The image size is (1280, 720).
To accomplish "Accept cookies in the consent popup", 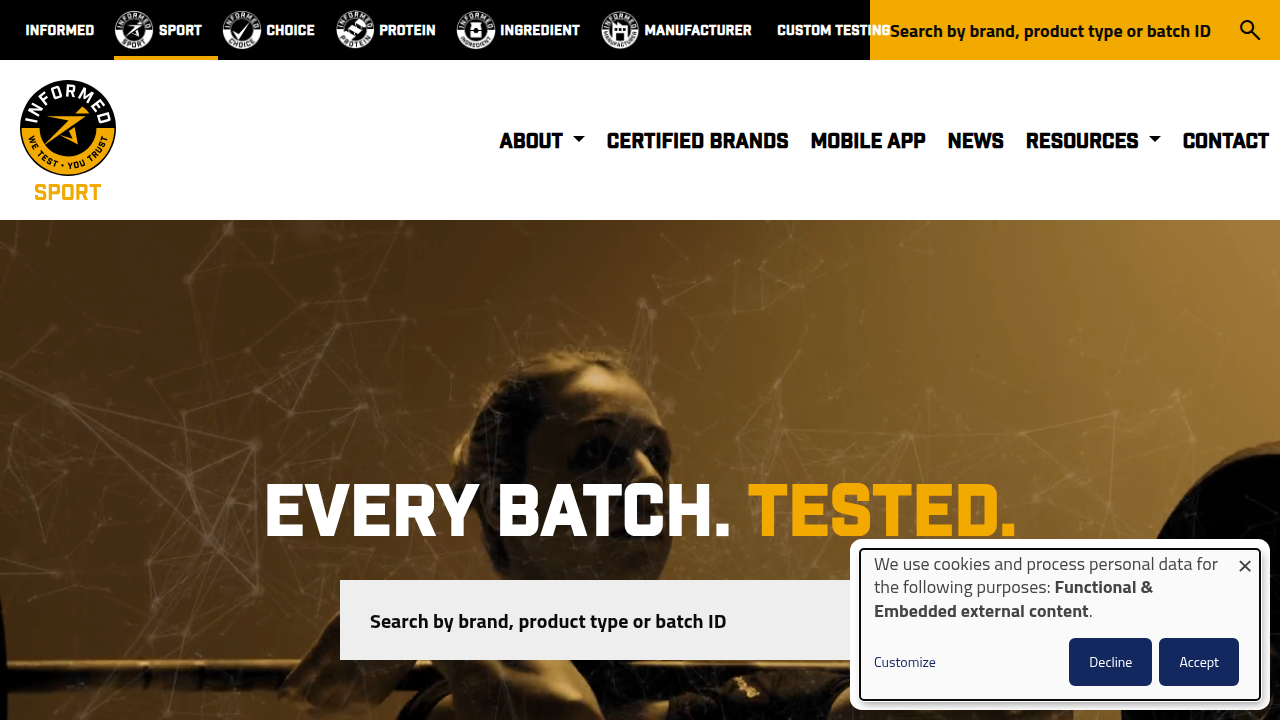I will tap(1199, 662).
